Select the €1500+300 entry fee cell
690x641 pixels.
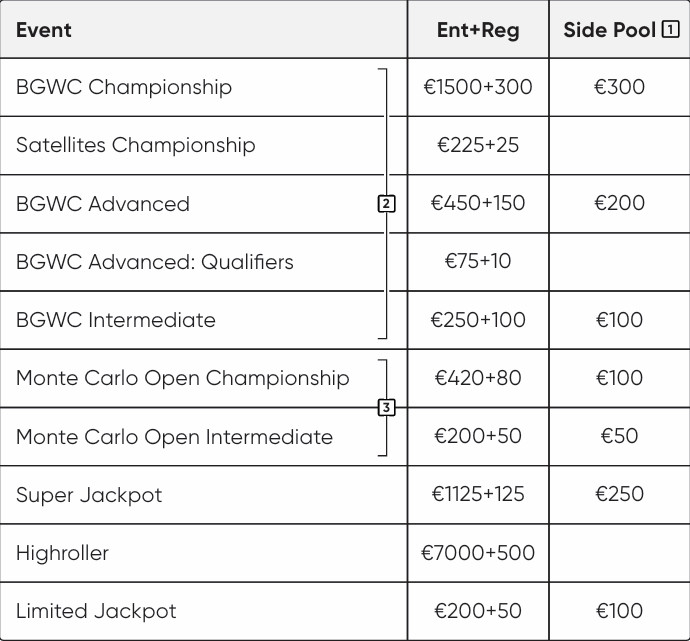click(x=478, y=87)
